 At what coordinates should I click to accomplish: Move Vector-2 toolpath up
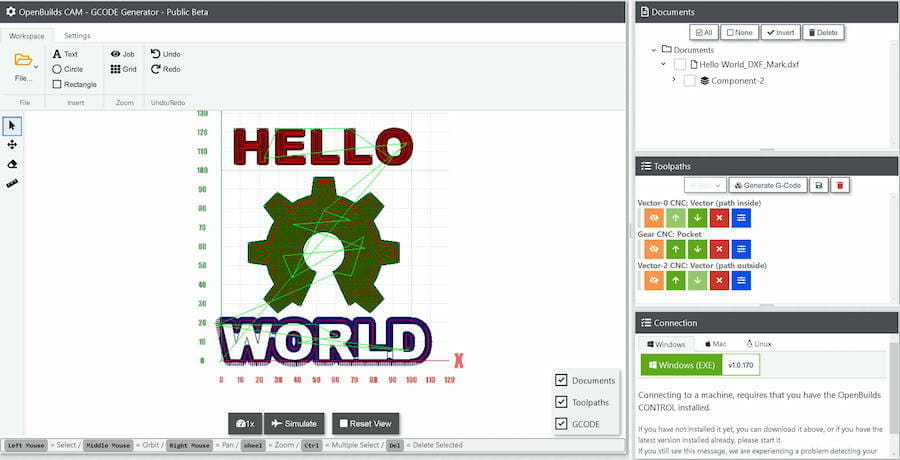click(x=676, y=280)
